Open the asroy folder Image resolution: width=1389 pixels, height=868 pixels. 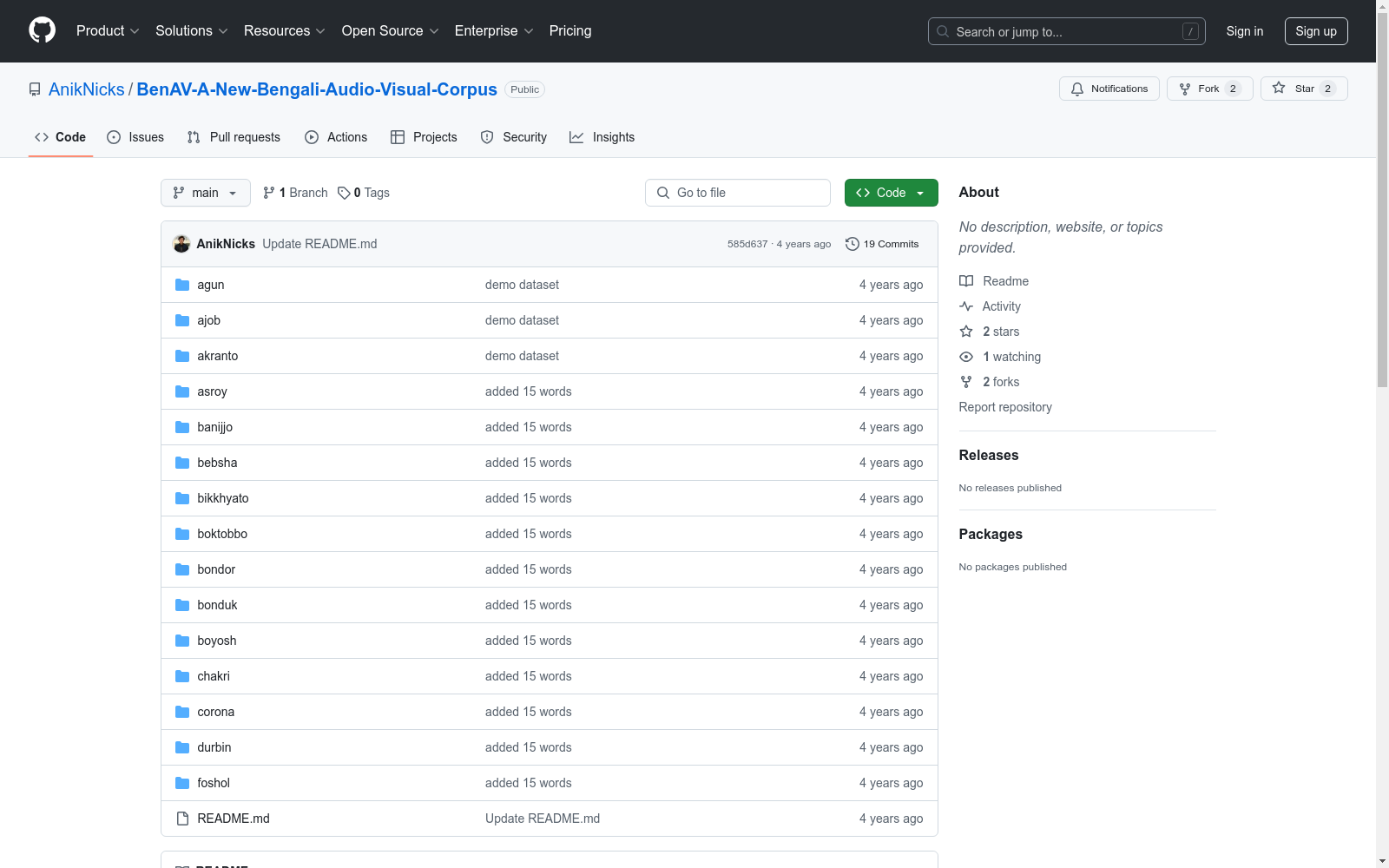212,391
